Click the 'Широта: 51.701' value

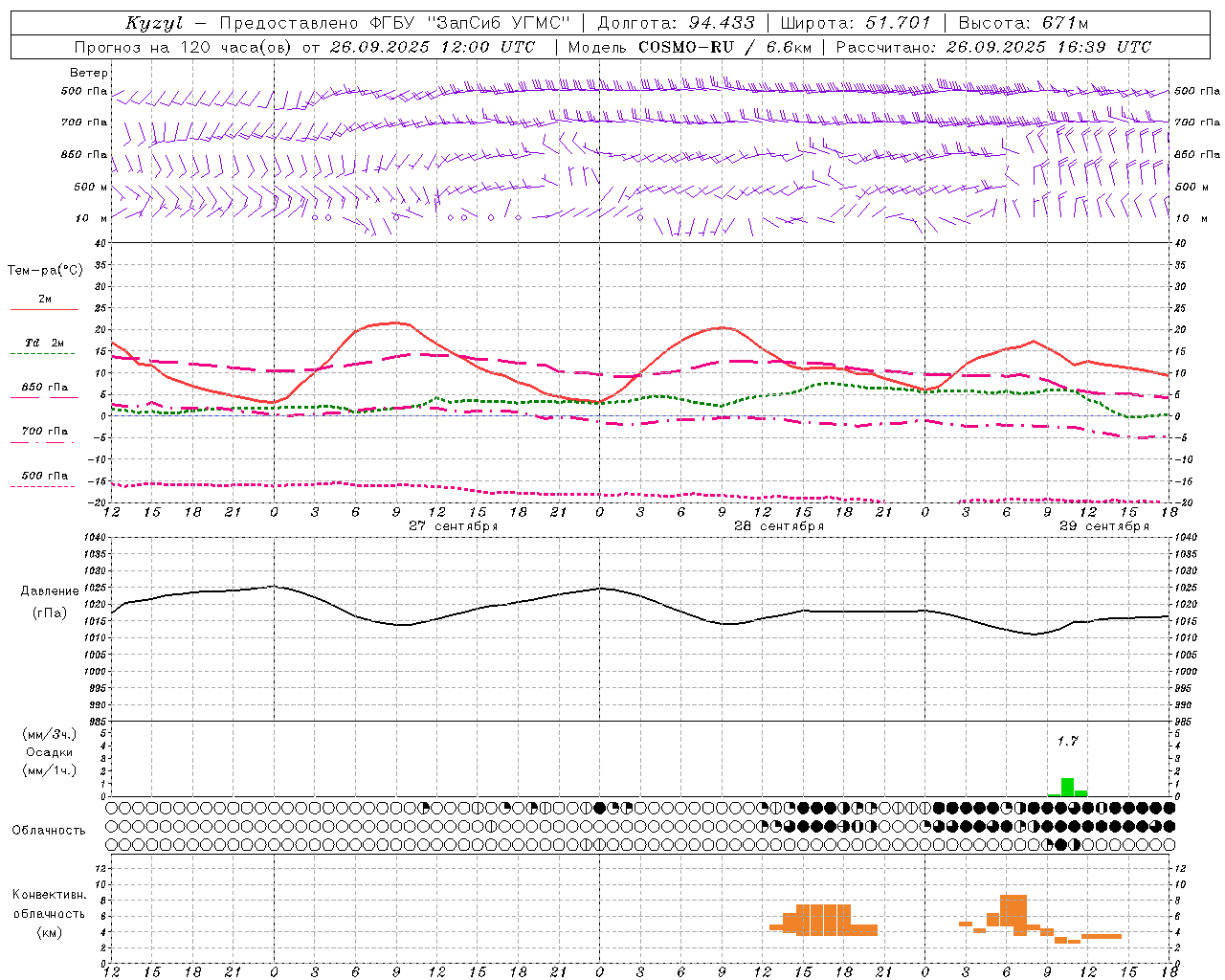[856, 23]
